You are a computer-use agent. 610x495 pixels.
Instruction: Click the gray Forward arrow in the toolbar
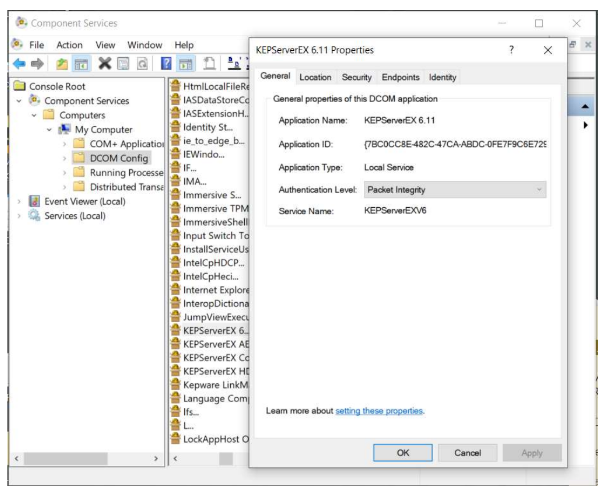coord(37,63)
